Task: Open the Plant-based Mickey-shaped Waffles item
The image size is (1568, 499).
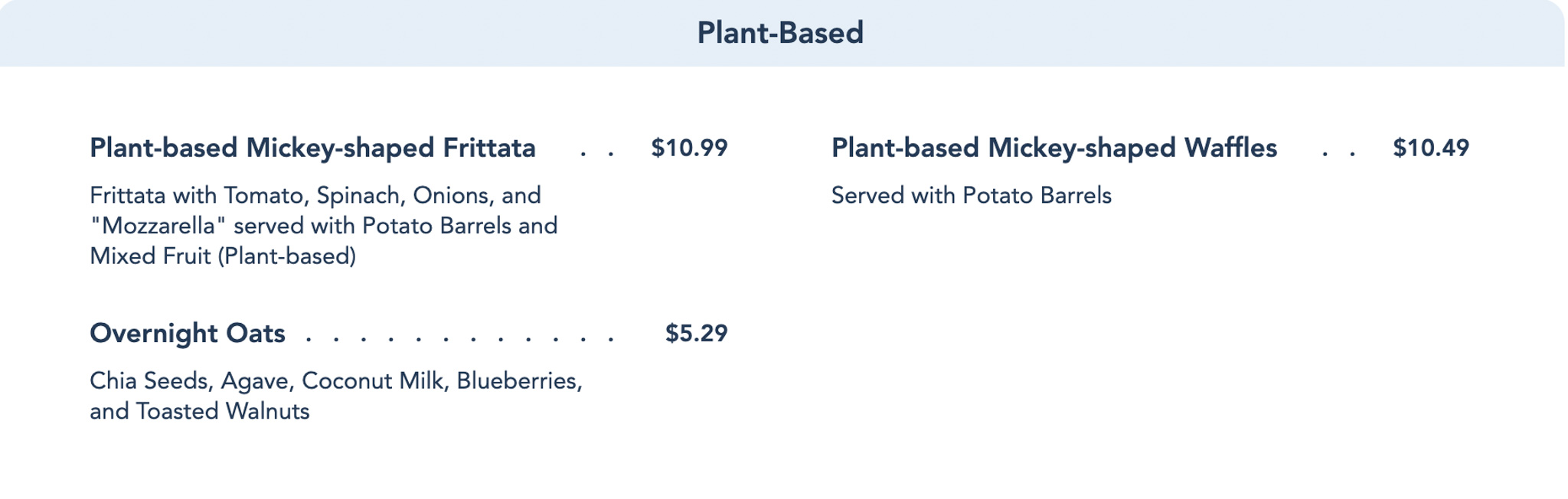Action: click(x=1053, y=148)
